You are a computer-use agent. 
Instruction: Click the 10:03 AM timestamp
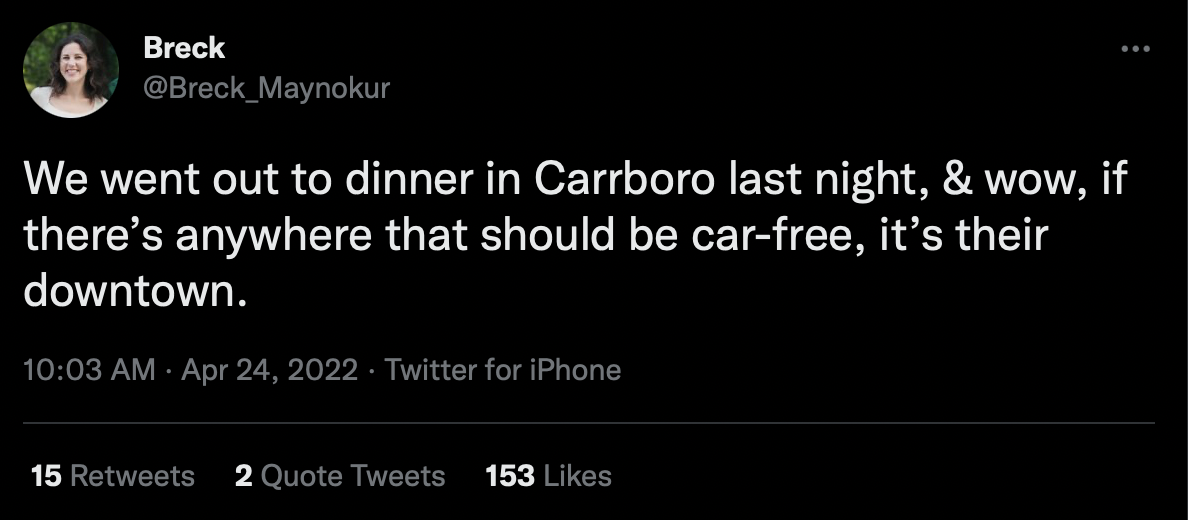click(x=88, y=370)
